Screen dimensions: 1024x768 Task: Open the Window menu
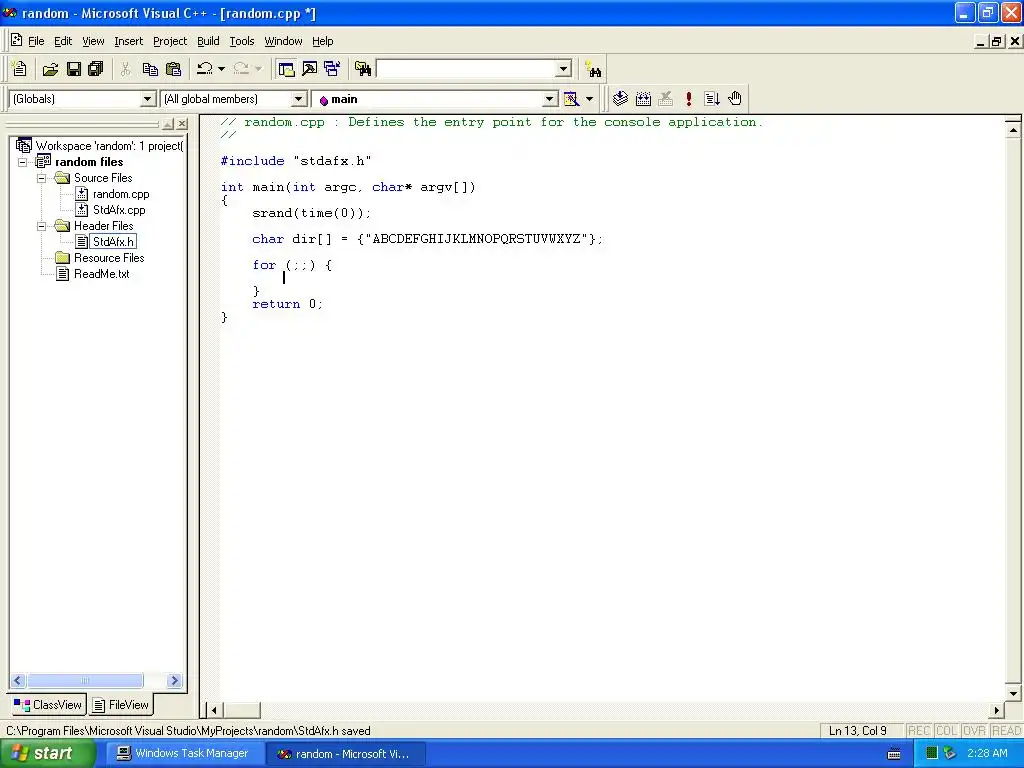click(x=283, y=41)
